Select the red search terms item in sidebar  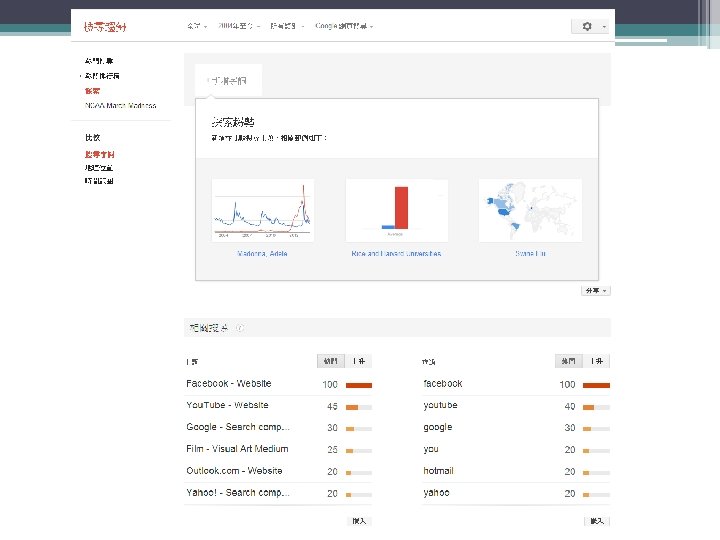99,154
